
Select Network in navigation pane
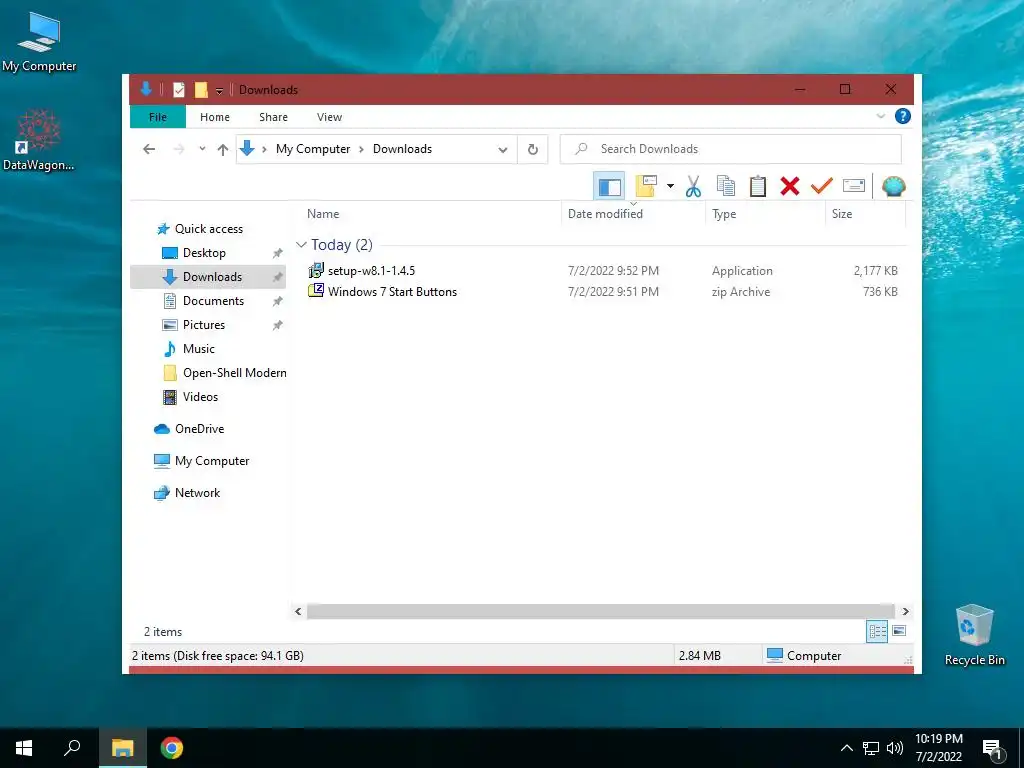point(197,493)
